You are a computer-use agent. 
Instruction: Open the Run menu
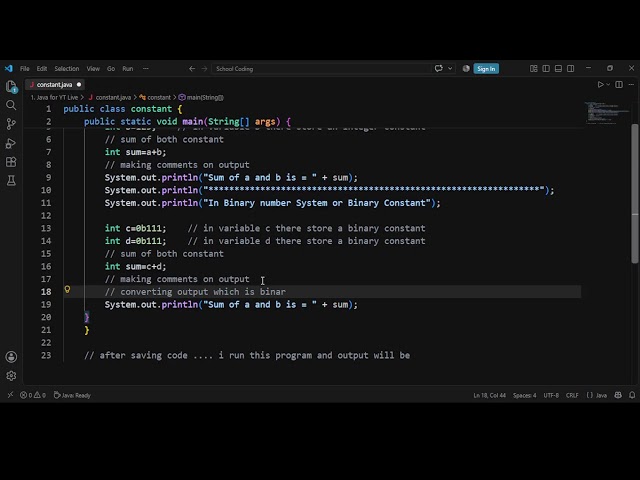(x=128, y=69)
